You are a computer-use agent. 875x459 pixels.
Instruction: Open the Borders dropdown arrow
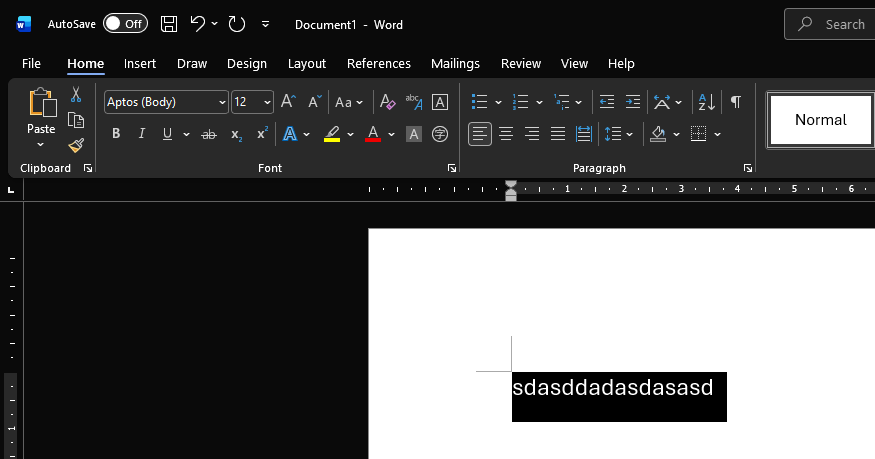pos(718,134)
